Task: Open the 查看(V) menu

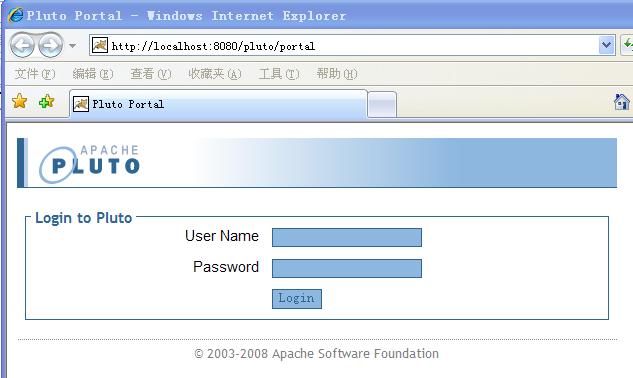Action: (151, 74)
